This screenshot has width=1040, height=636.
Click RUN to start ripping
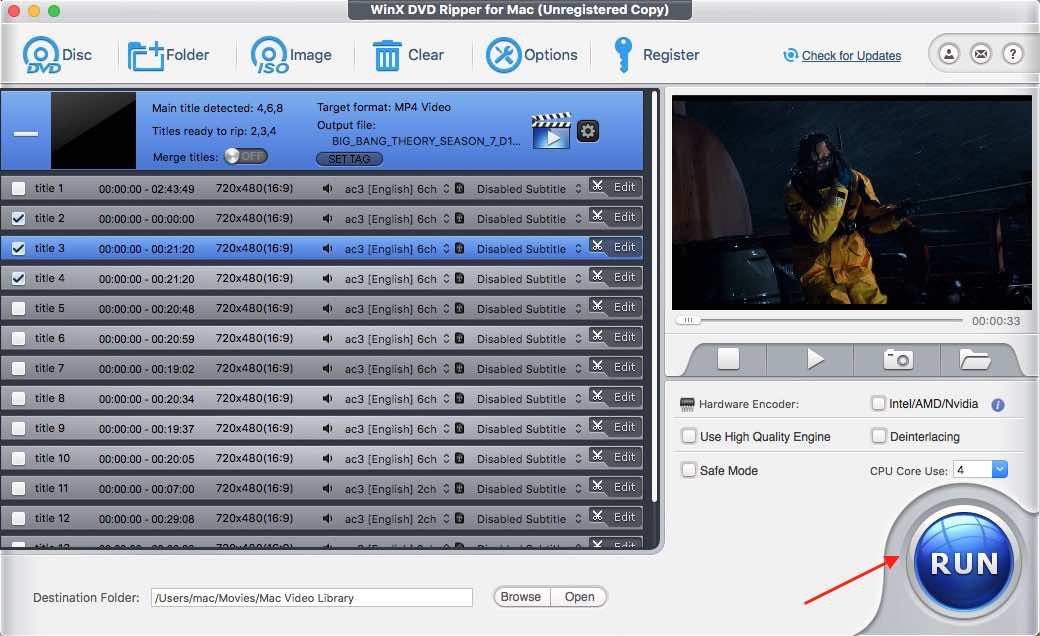[x=961, y=561]
